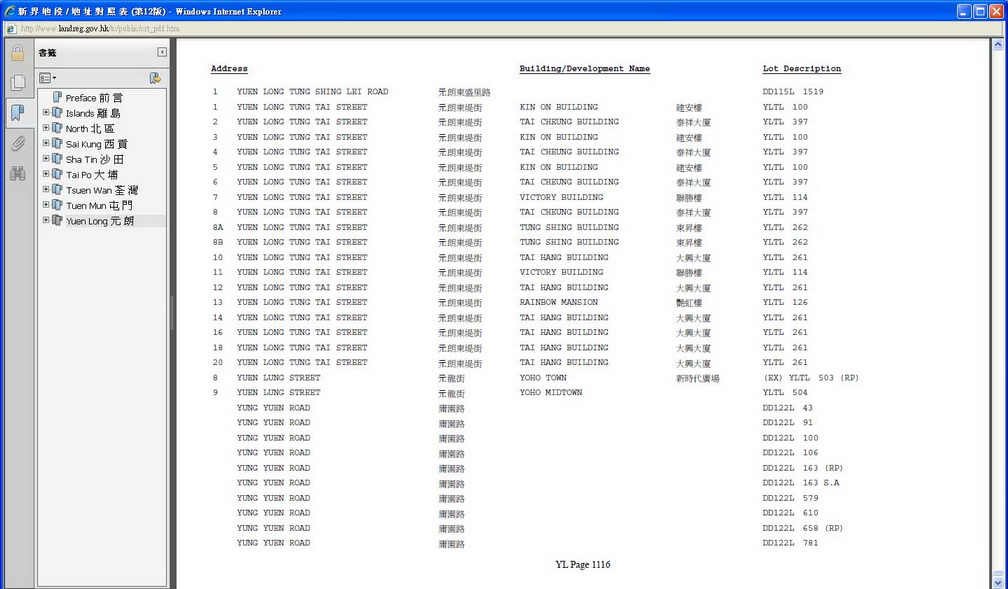Expand the Tsuen Wan bookmark node
This screenshot has width=1008, height=589.
point(46,190)
